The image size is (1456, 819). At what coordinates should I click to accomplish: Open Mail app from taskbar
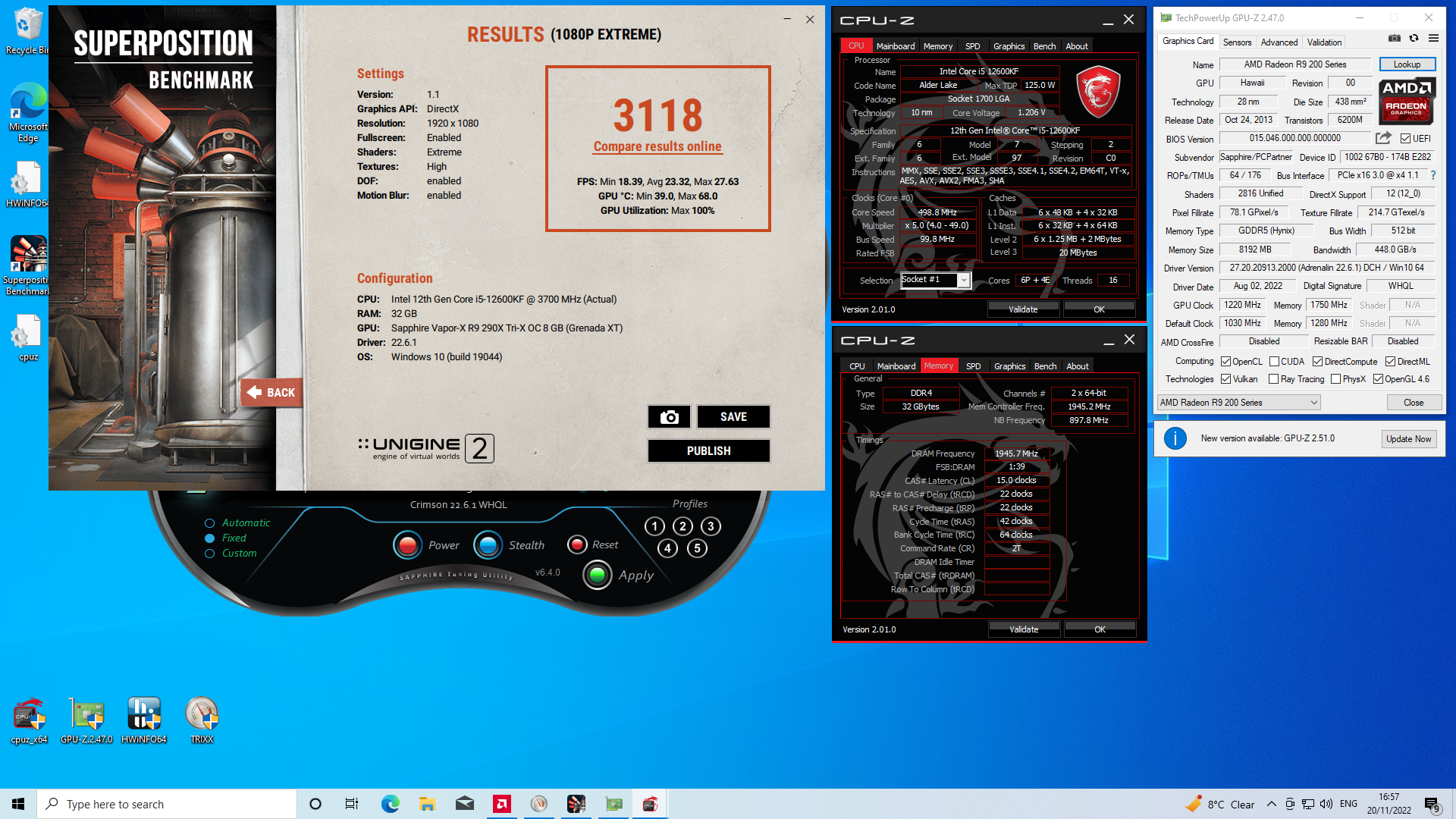[x=465, y=804]
